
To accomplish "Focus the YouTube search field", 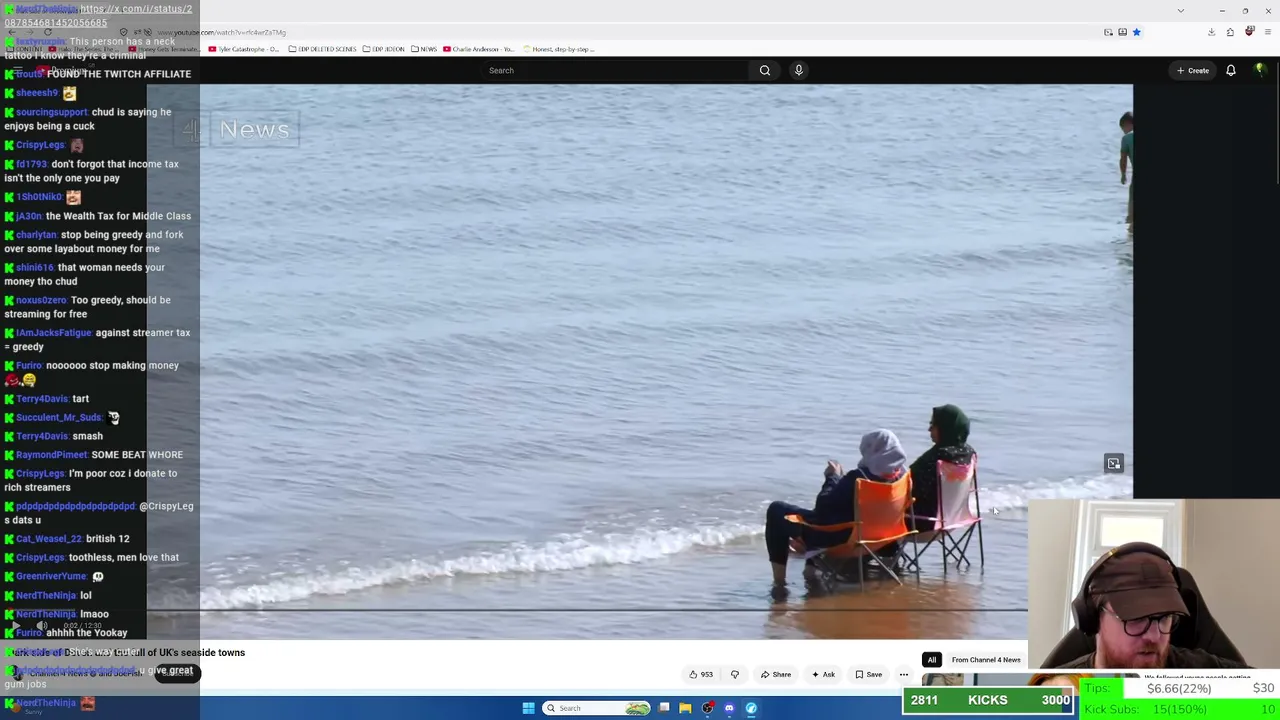I will pos(615,70).
